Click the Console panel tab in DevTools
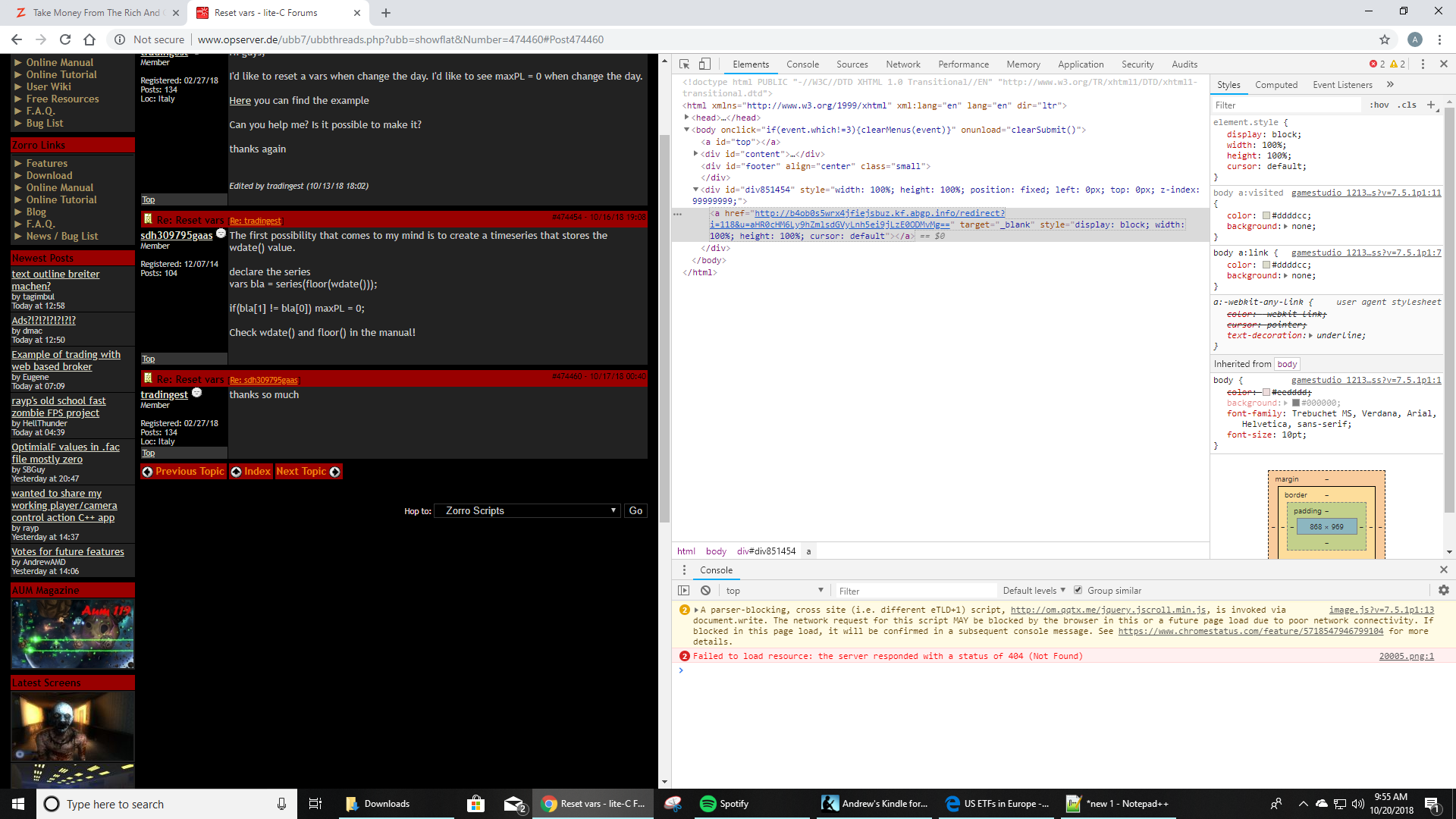 click(x=800, y=63)
